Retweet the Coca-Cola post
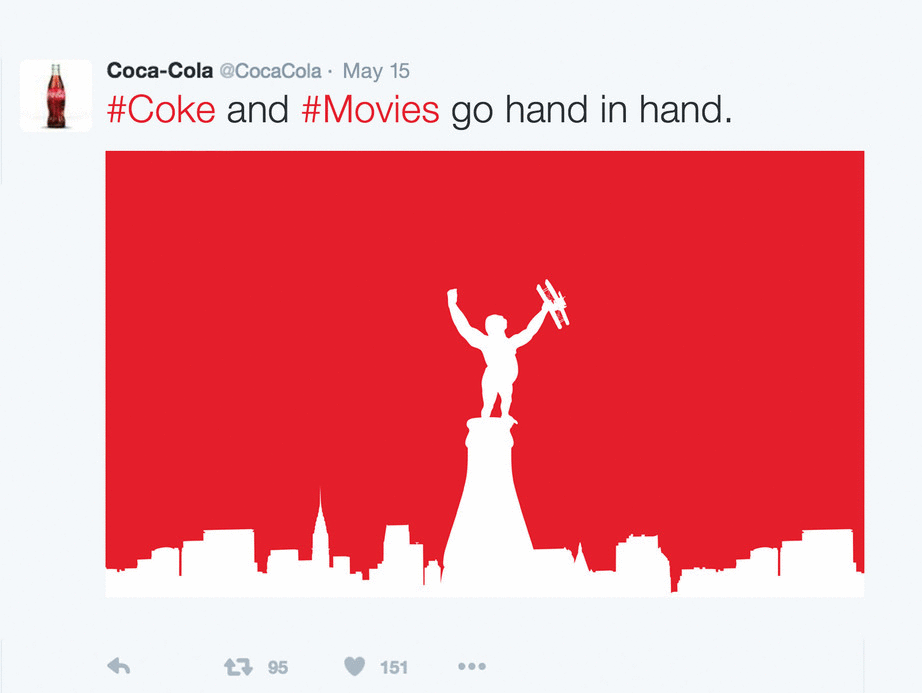The width and height of the screenshot is (922, 693). click(238, 666)
